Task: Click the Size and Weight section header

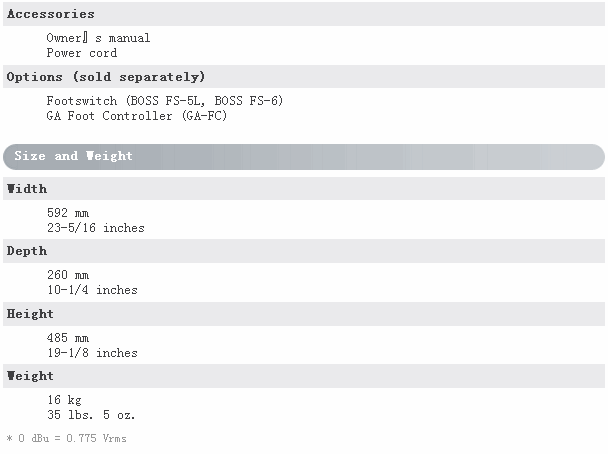Action: pyautogui.click(x=304, y=157)
